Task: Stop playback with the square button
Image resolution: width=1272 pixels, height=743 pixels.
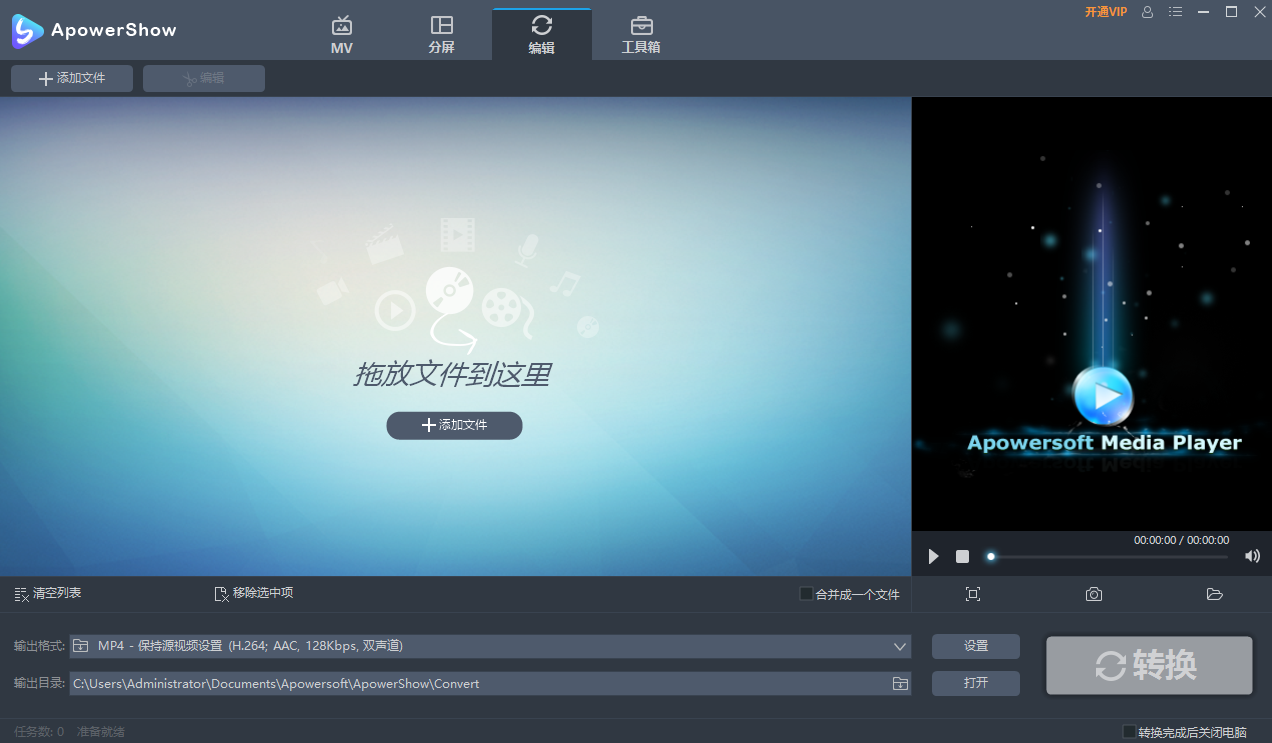Action: click(962, 556)
